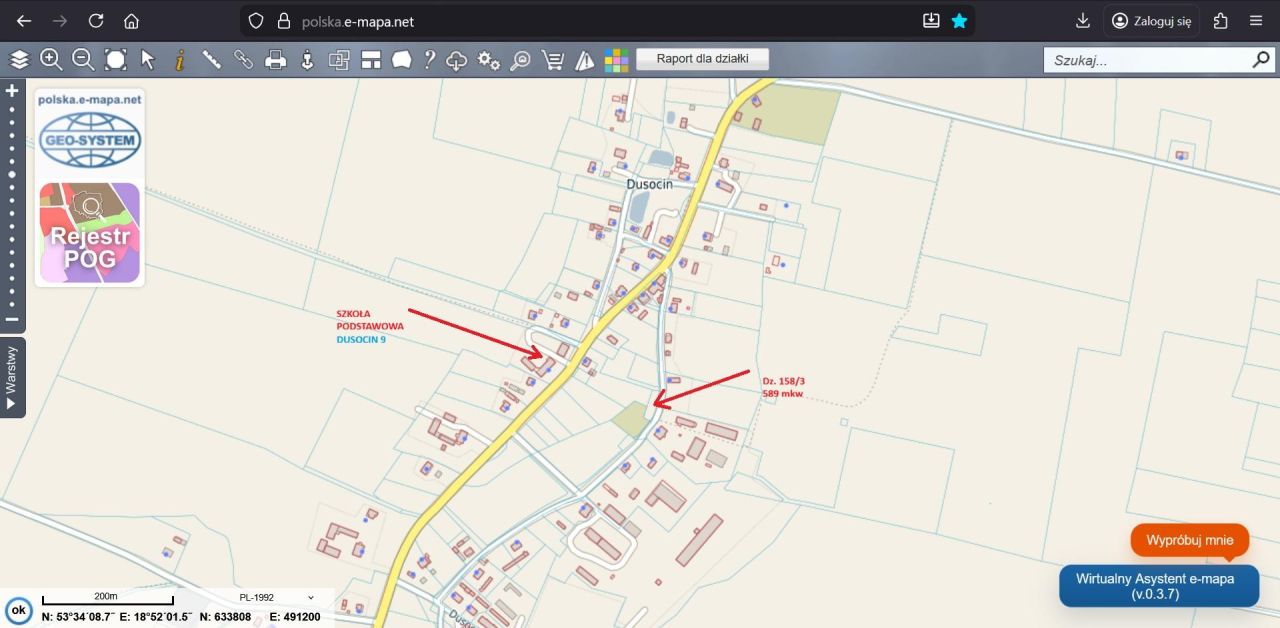Open the map layers stack icon
The height and width of the screenshot is (628, 1280).
pyautogui.click(x=19, y=60)
